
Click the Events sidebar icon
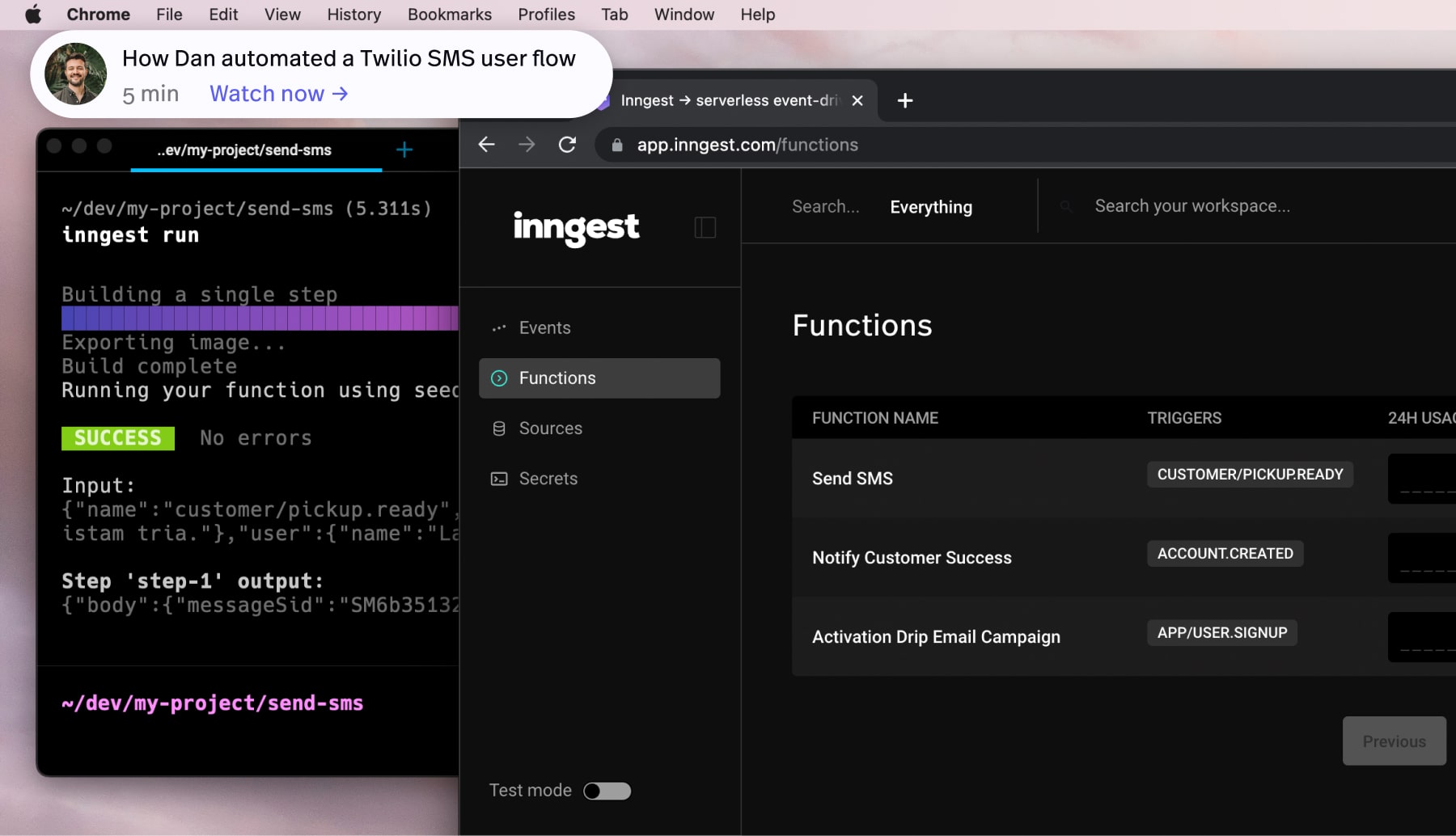click(x=499, y=328)
